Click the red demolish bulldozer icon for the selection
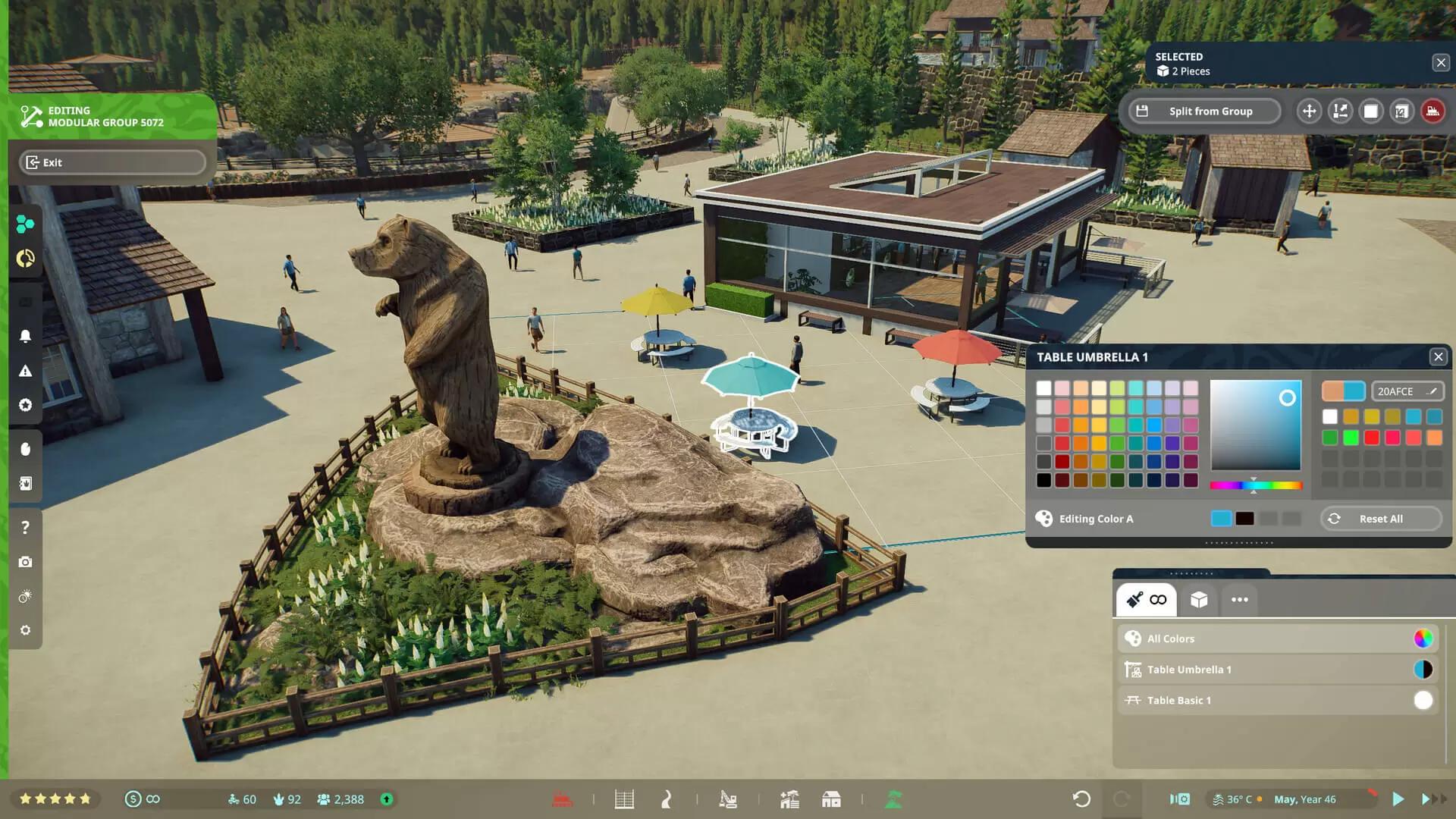 [1432, 111]
